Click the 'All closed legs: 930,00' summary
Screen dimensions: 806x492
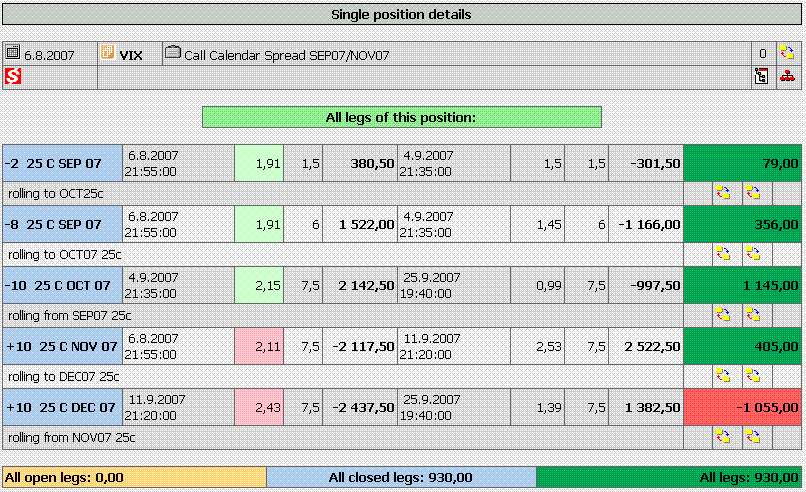click(x=401, y=478)
